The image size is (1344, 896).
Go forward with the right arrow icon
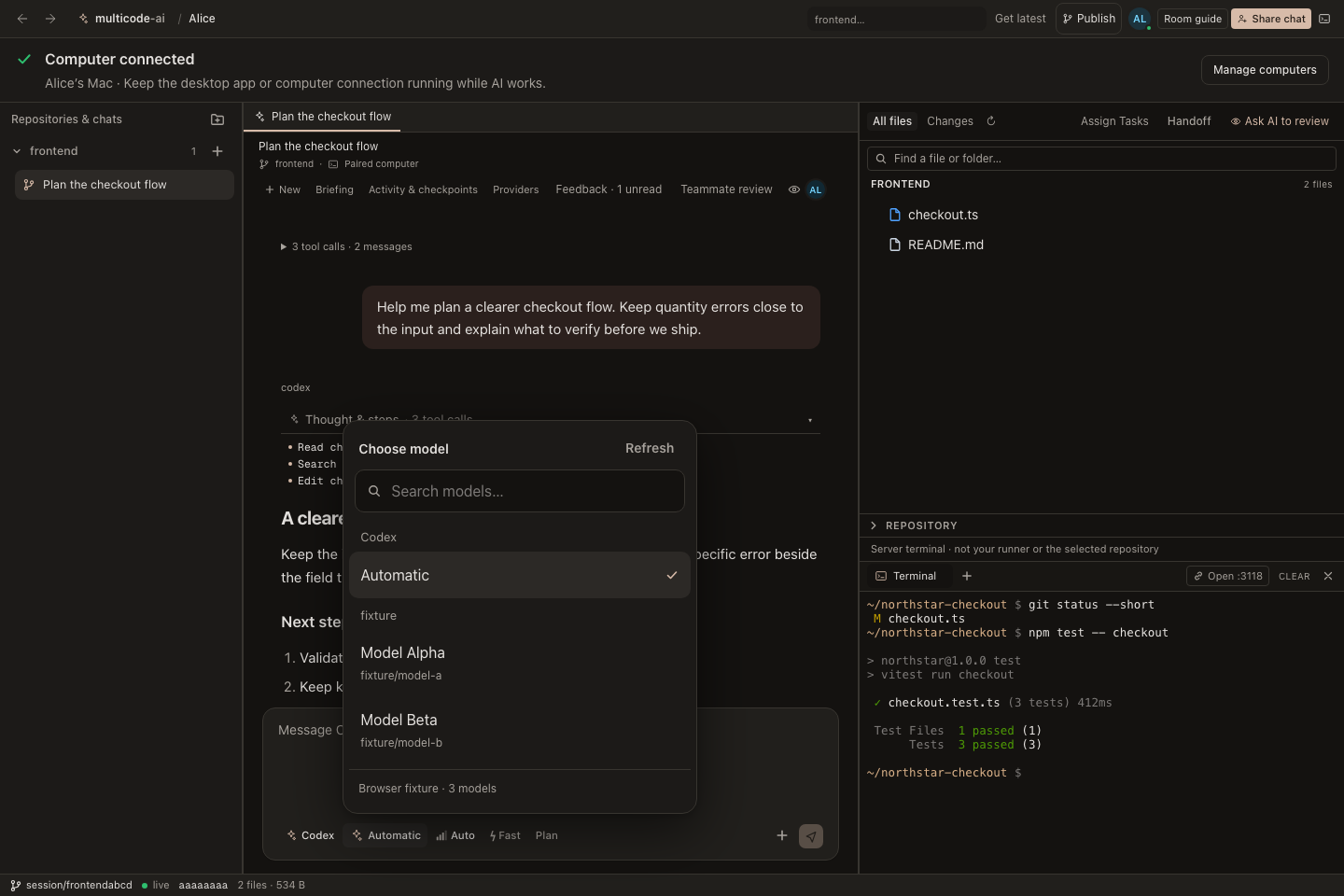click(x=50, y=19)
